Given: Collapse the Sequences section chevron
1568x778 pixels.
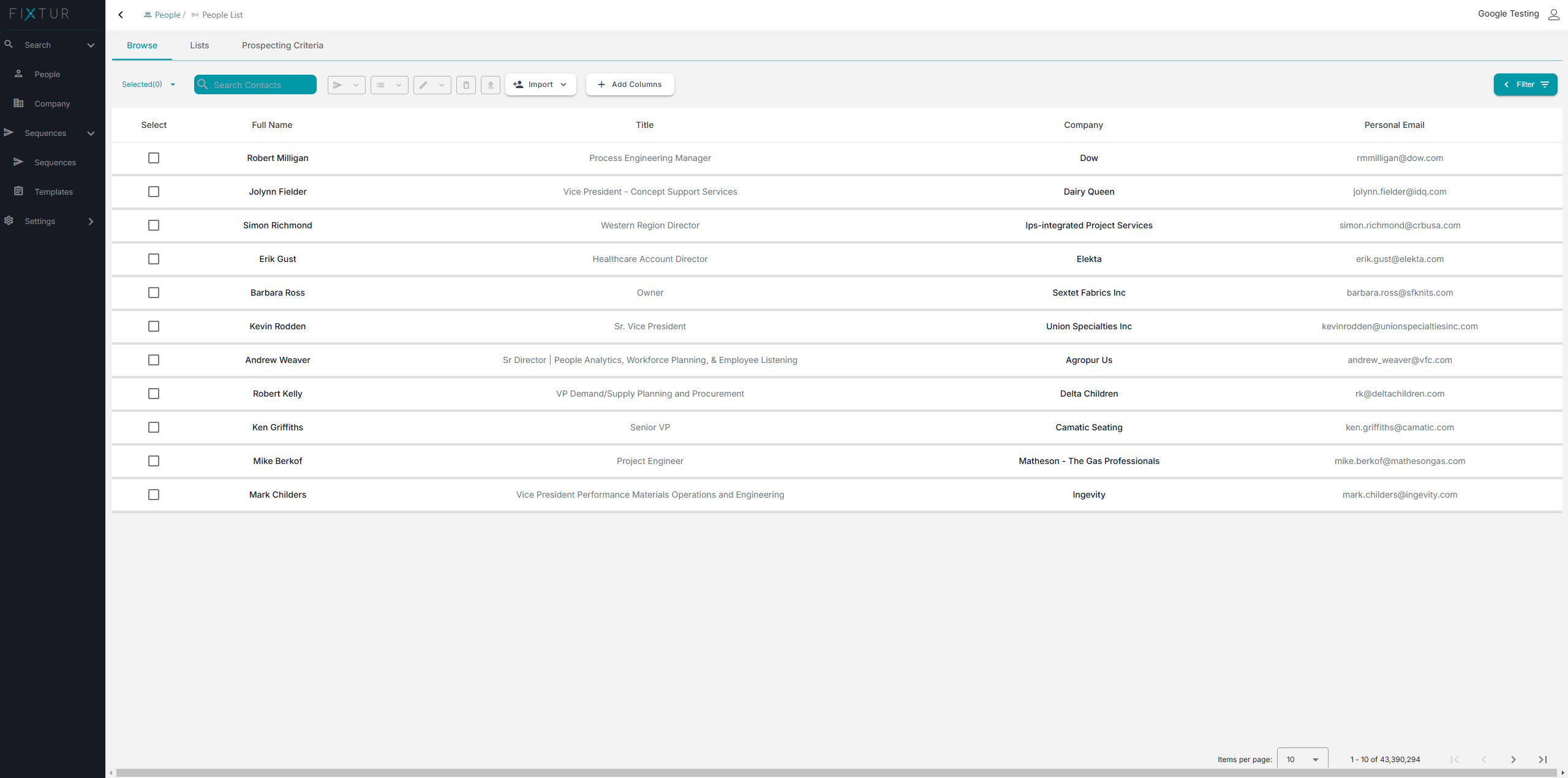Looking at the screenshot, I should (x=91, y=133).
